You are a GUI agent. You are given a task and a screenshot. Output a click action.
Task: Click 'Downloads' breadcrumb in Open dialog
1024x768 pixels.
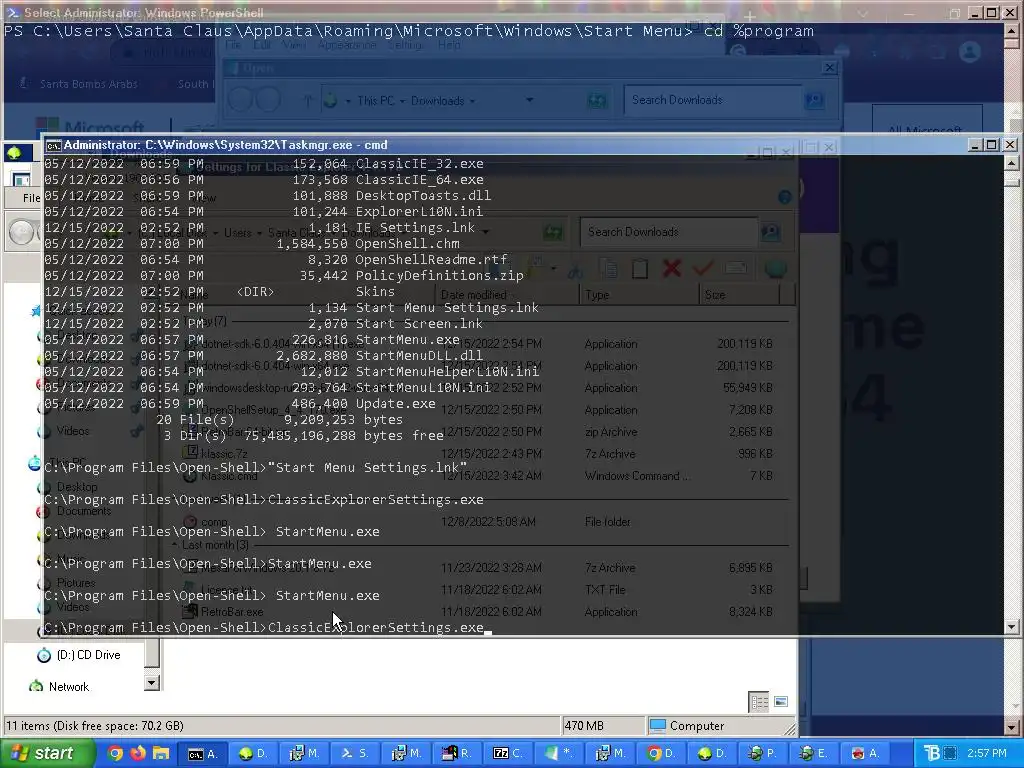pyautogui.click(x=438, y=101)
